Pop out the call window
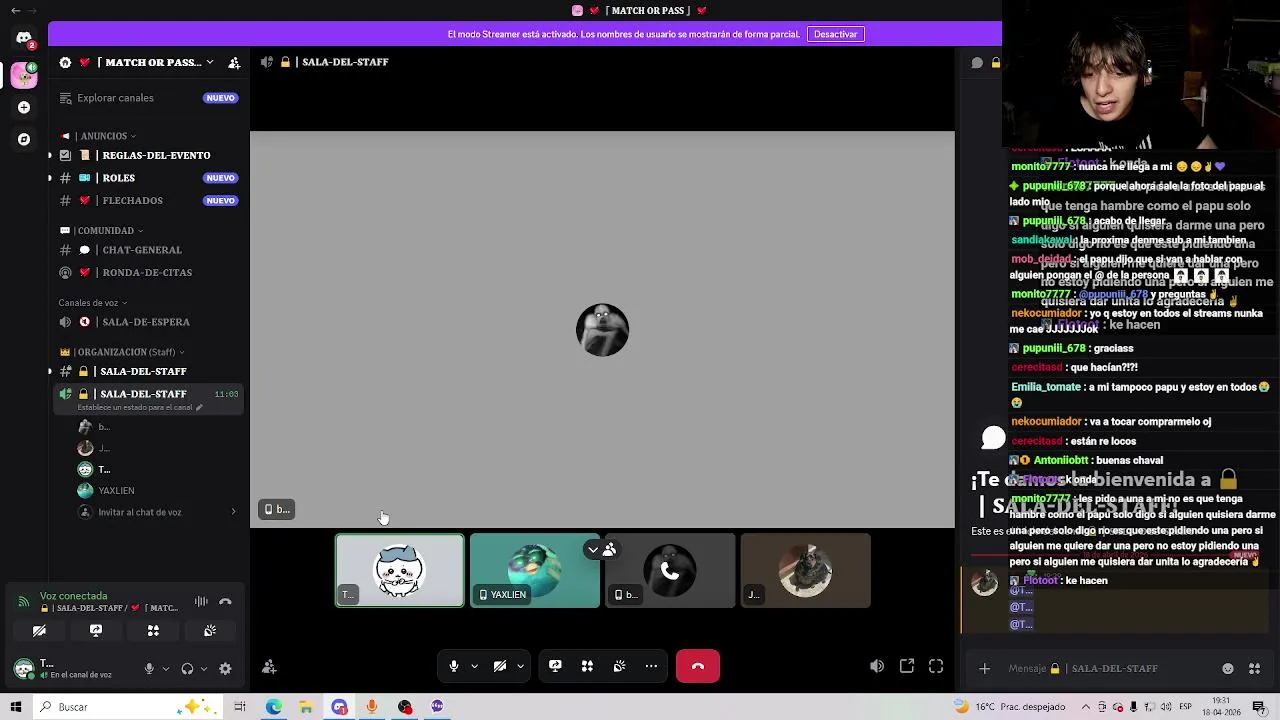Image resolution: width=1280 pixels, height=720 pixels. tap(907, 666)
